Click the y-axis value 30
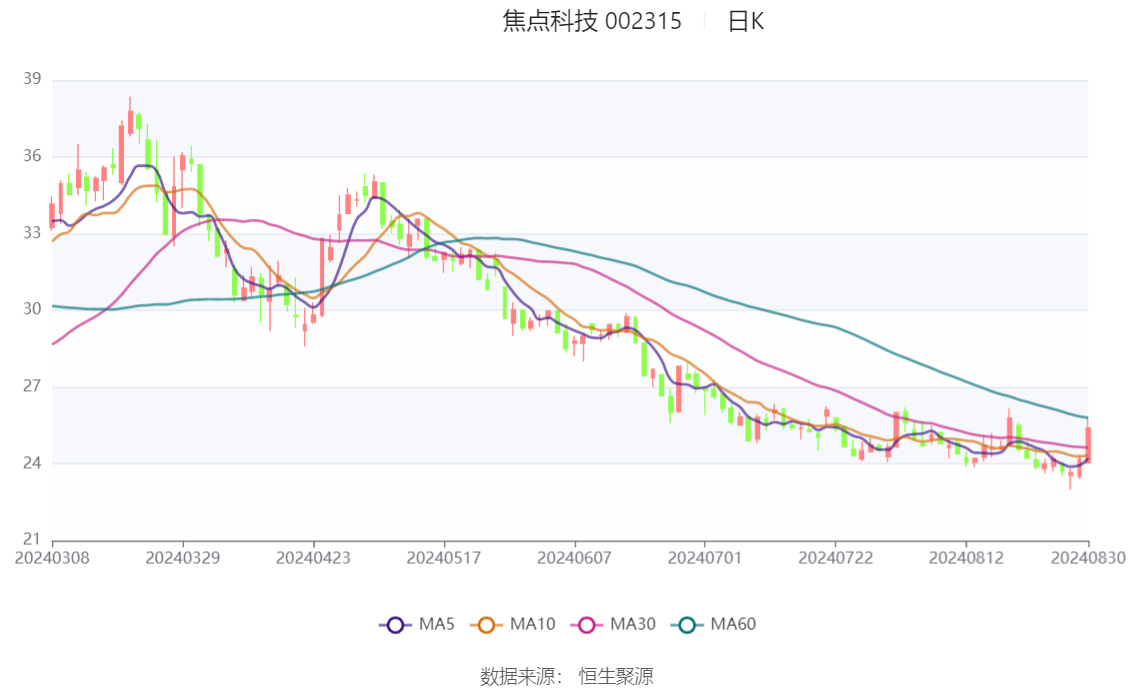This screenshot has height=689, width=1134. (x=32, y=309)
